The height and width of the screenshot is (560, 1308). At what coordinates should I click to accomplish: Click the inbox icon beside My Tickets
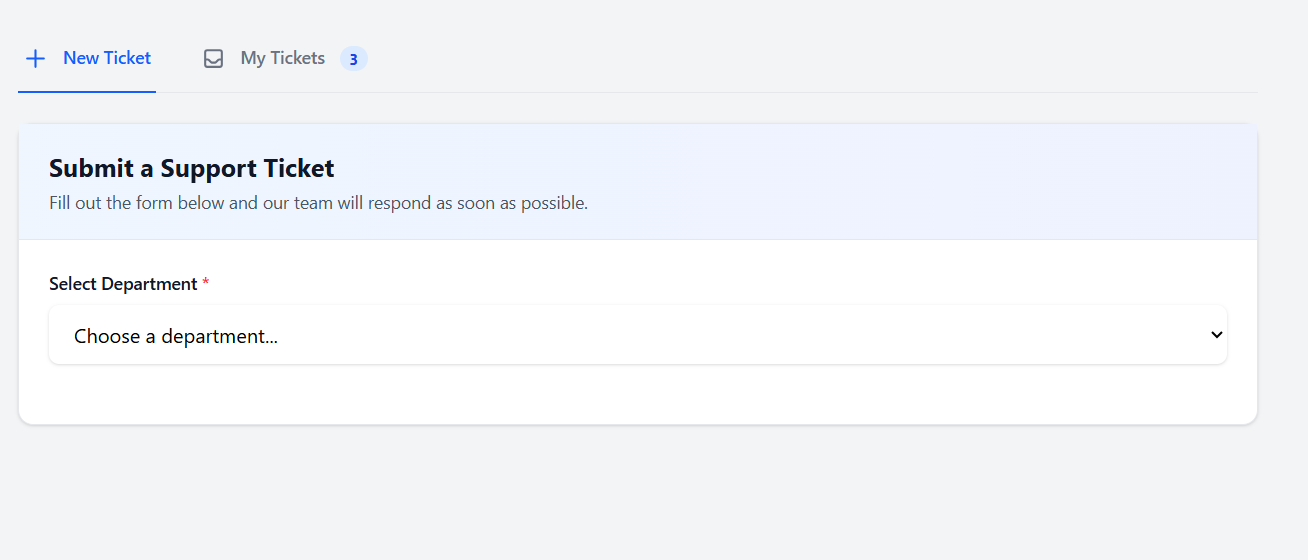[213, 59]
